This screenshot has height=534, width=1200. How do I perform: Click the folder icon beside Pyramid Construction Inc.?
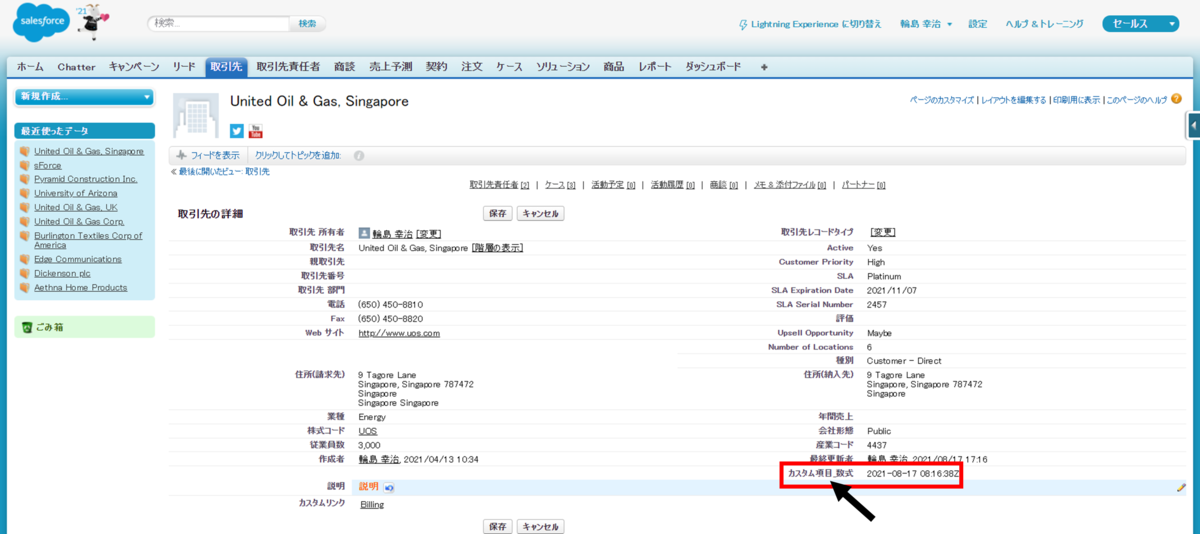pyautogui.click(x=25, y=179)
